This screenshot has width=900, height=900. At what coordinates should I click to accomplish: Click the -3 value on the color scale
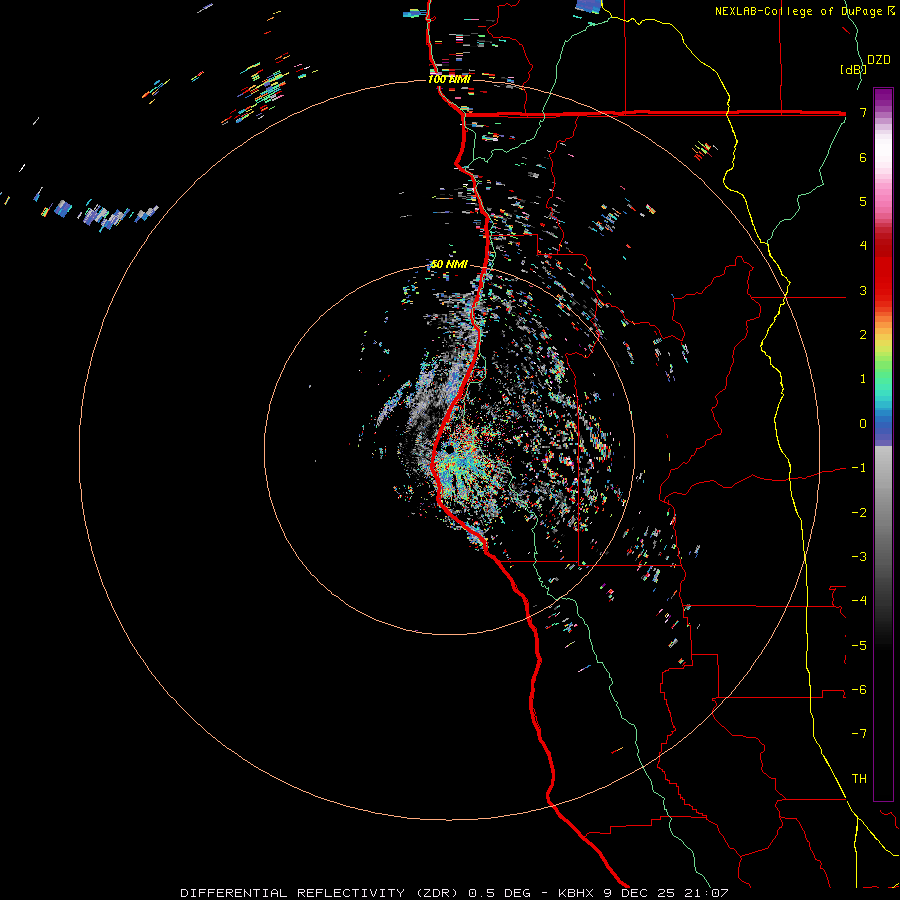click(859, 557)
